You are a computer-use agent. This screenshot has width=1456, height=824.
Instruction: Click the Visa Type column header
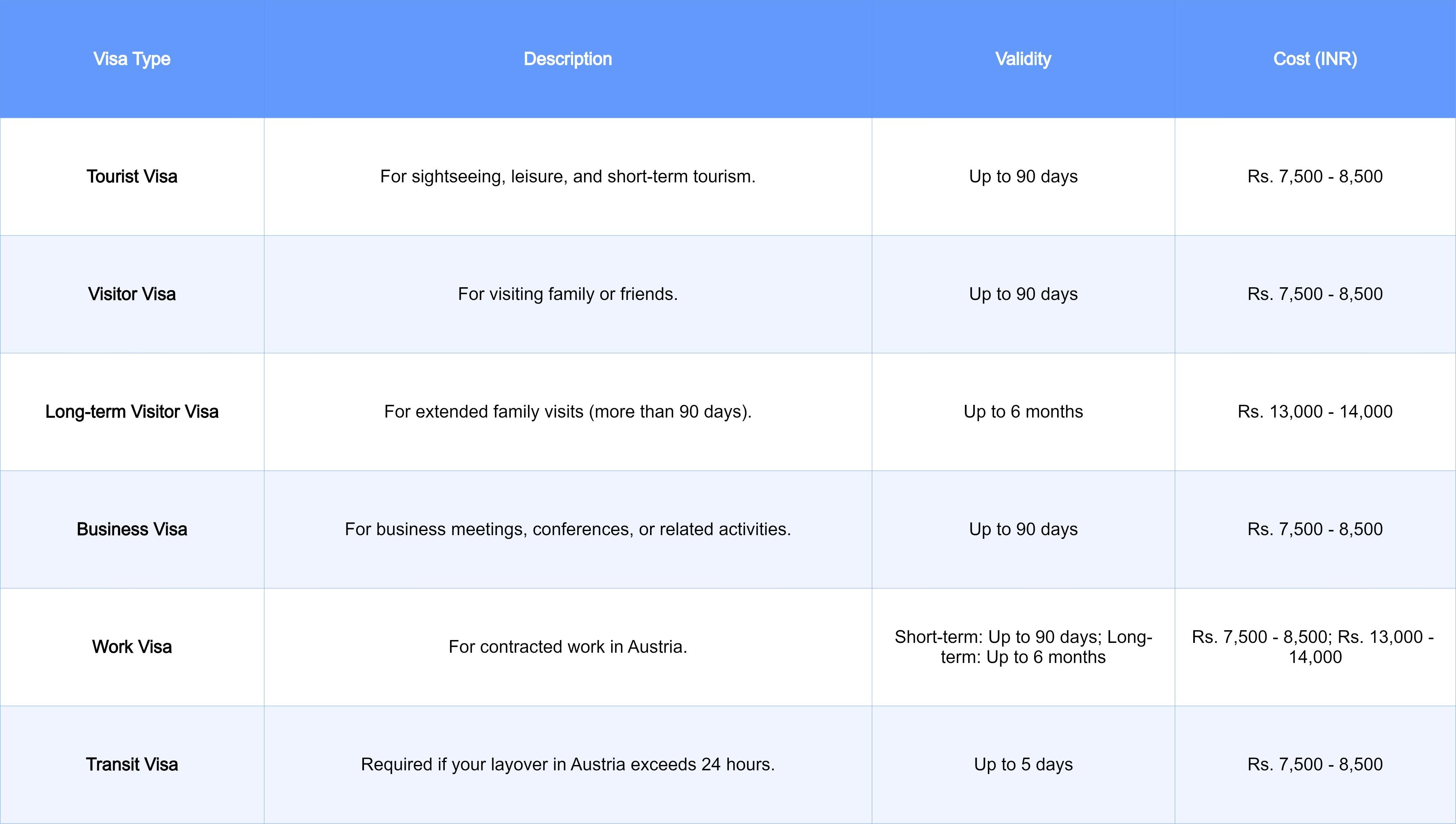(132, 59)
